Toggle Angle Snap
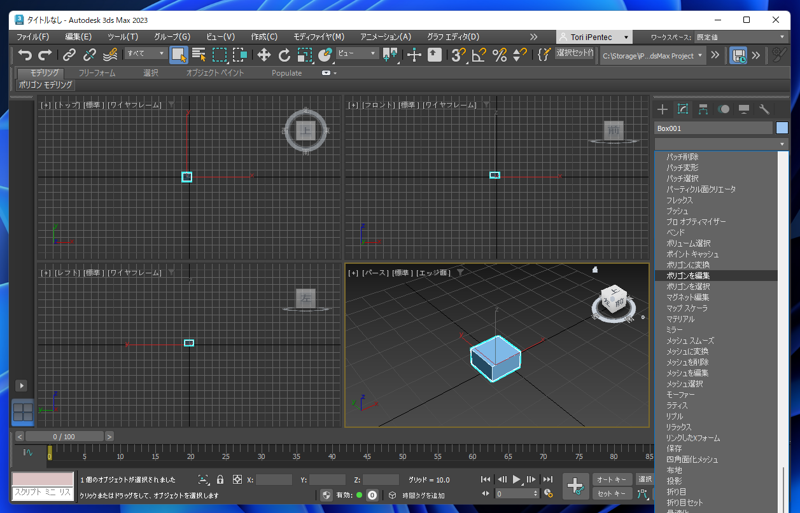This screenshot has width=800, height=513. tap(479, 55)
